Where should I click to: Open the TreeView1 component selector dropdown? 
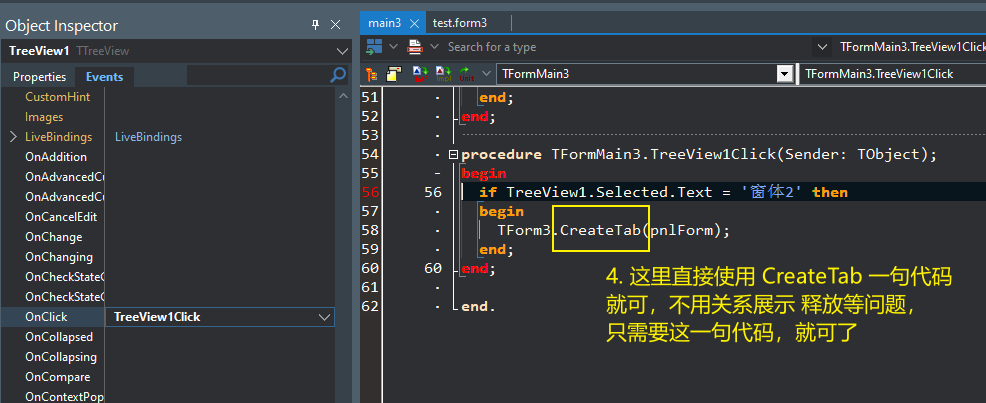point(342,52)
